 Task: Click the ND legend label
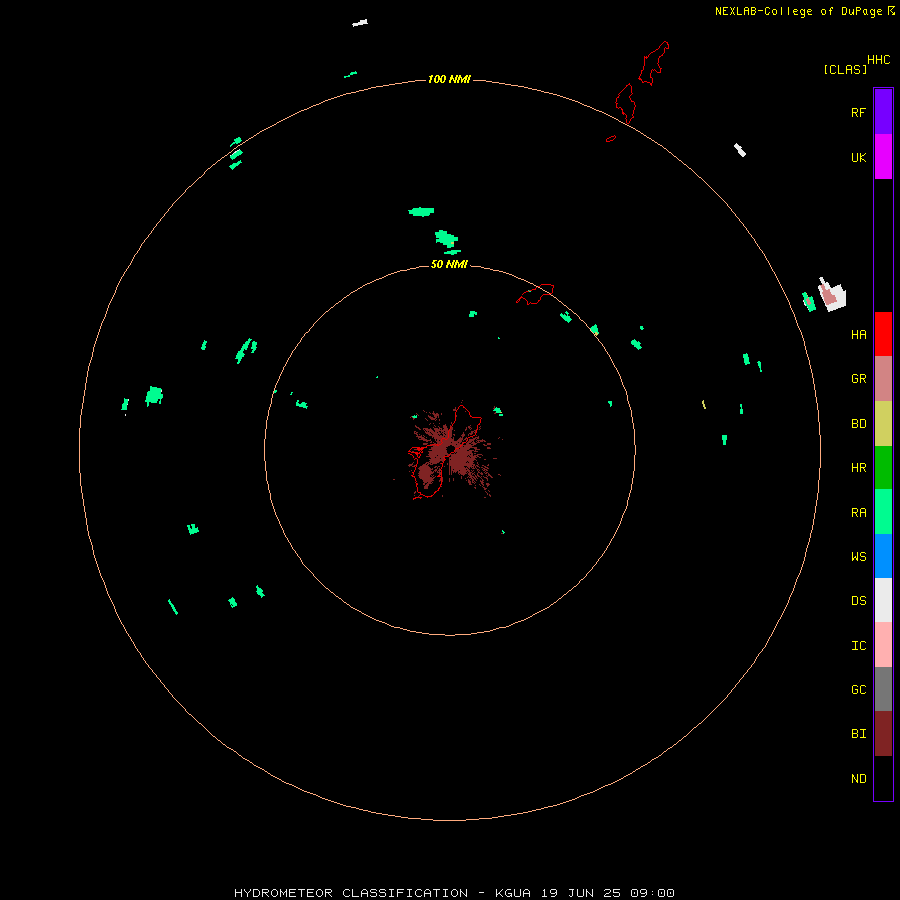point(858,779)
